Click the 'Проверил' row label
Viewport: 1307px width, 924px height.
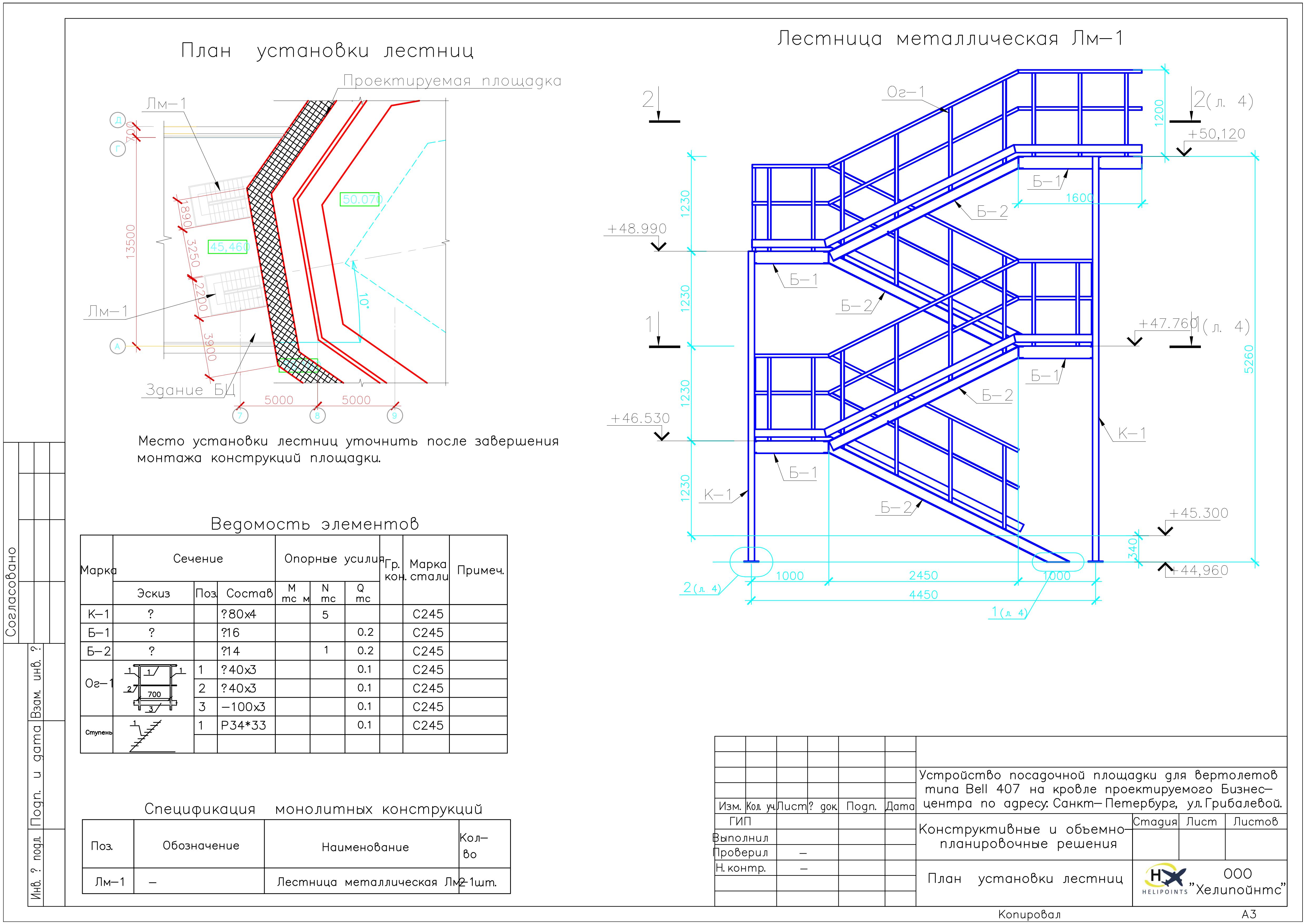click(740, 852)
